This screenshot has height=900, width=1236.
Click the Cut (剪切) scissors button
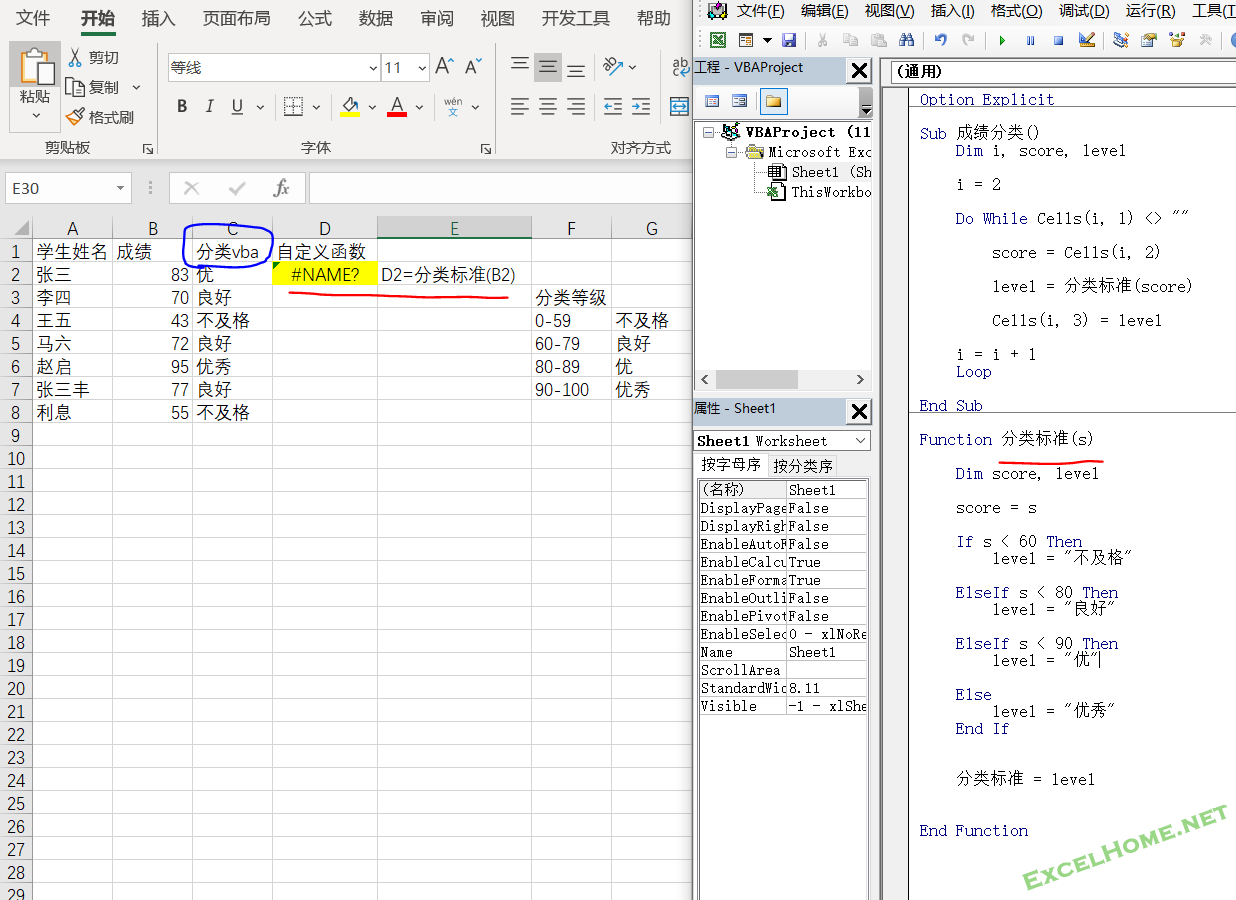93,58
